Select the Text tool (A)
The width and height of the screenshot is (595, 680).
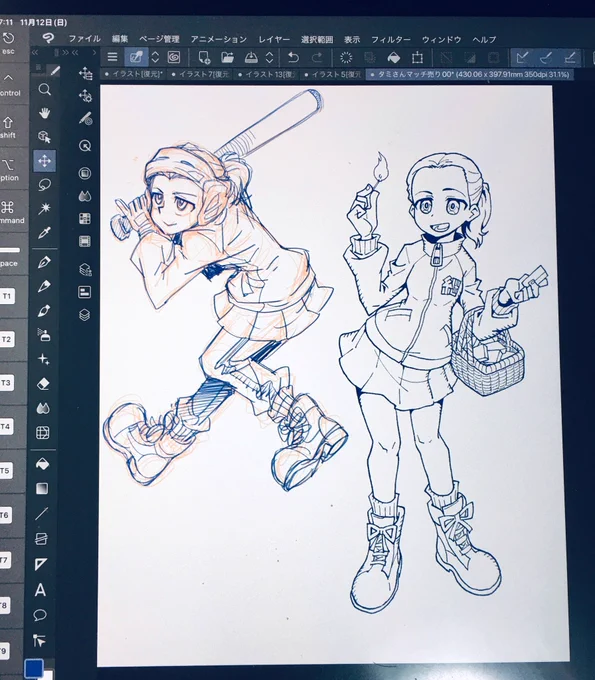click(x=40, y=590)
